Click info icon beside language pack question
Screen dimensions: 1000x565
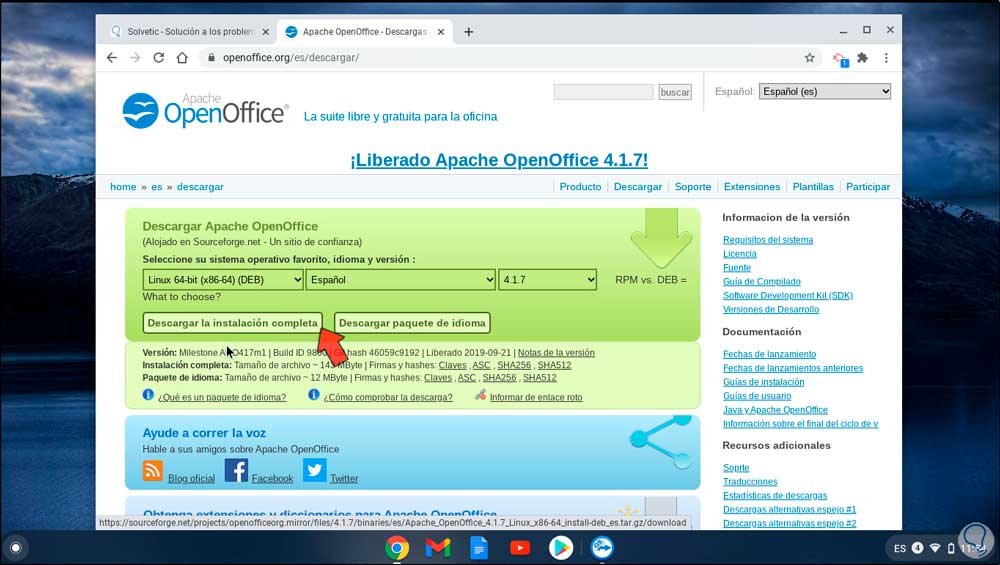pos(148,395)
